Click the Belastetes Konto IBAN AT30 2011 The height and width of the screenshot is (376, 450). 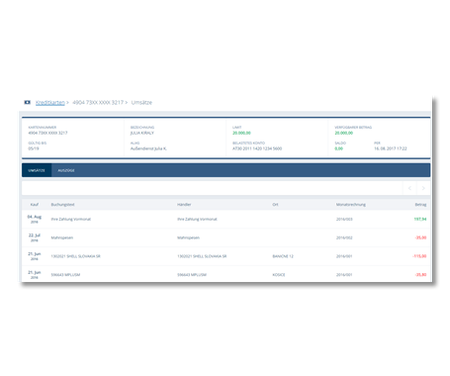pos(257,149)
